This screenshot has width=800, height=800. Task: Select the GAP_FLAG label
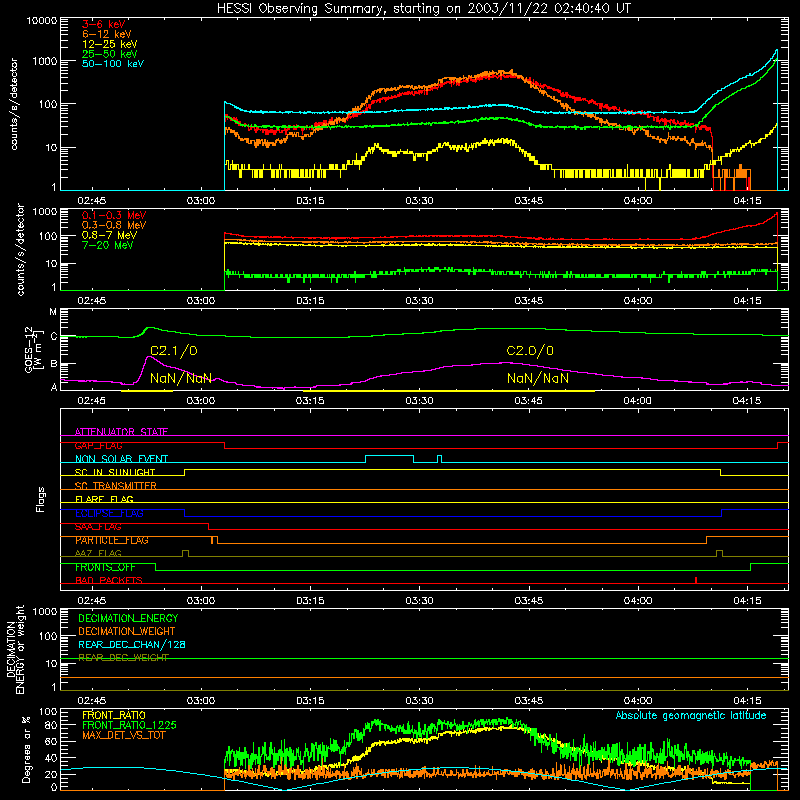tap(98, 445)
